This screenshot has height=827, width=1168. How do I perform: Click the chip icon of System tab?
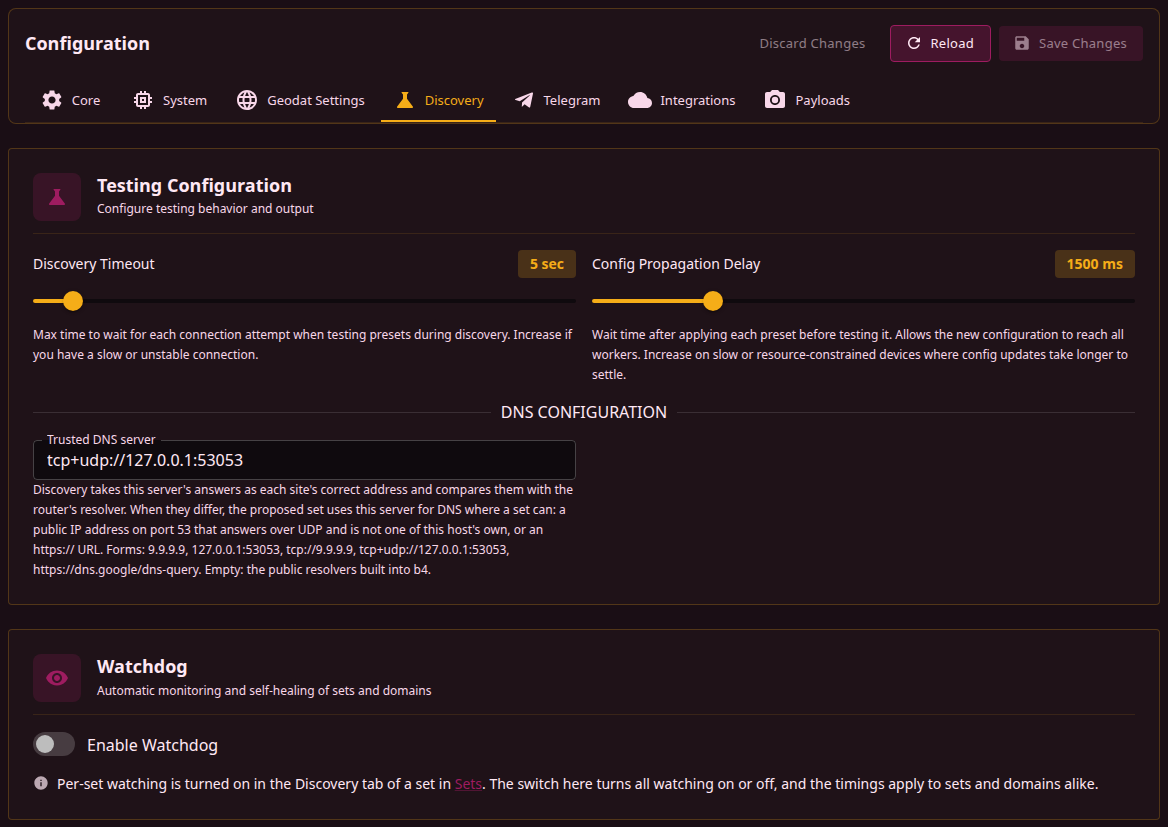click(x=143, y=100)
